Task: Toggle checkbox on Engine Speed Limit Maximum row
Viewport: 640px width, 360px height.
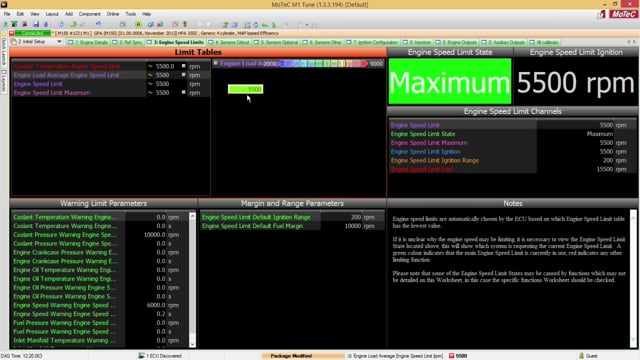Action: [184, 92]
